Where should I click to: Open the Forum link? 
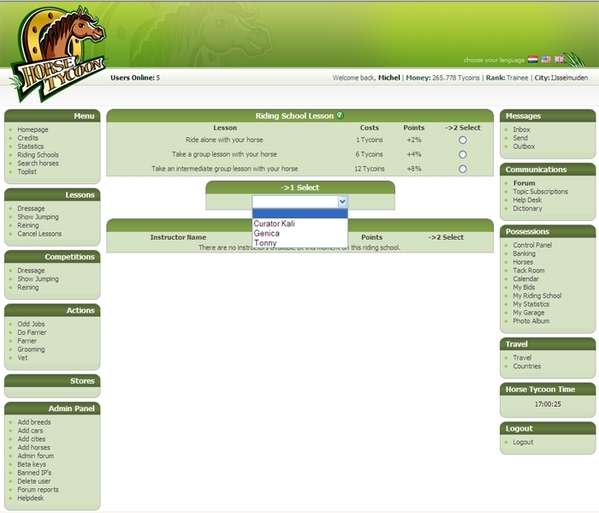click(524, 183)
